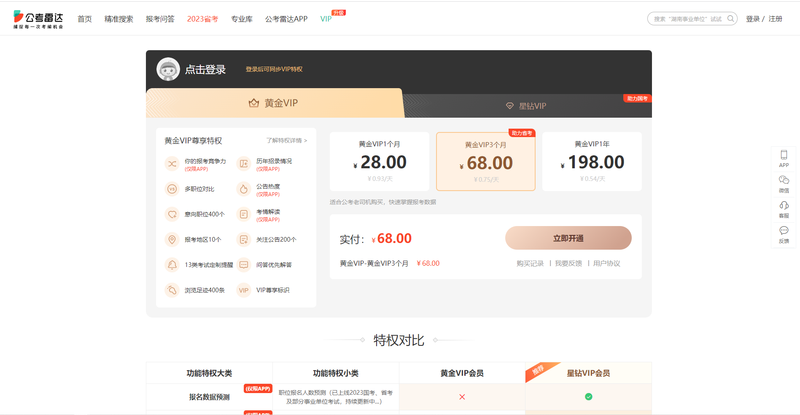Switch to the 星钻VIP tab
This screenshot has width=800, height=415.
click(x=528, y=106)
